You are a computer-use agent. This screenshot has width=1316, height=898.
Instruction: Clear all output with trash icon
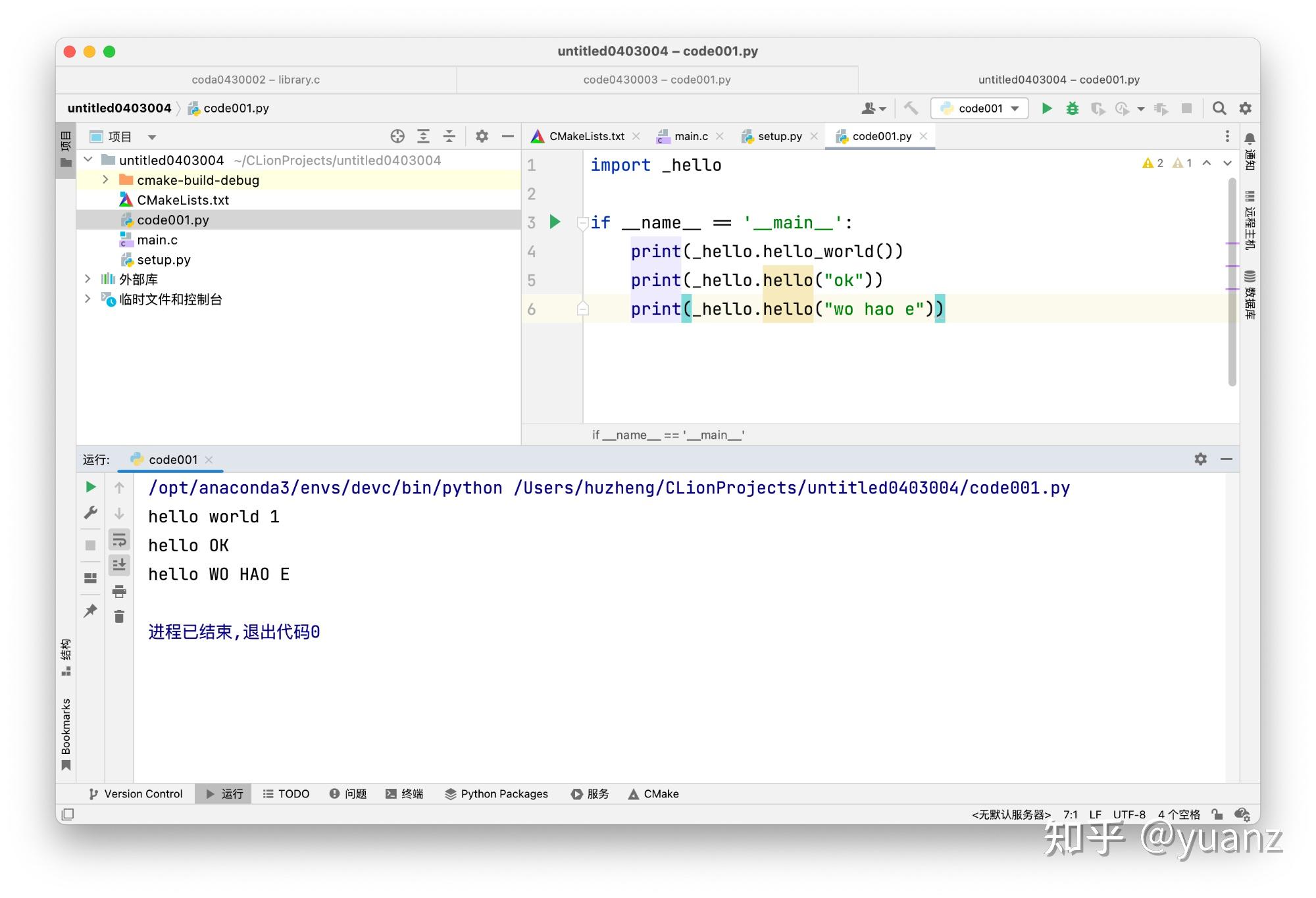(119, 616)
